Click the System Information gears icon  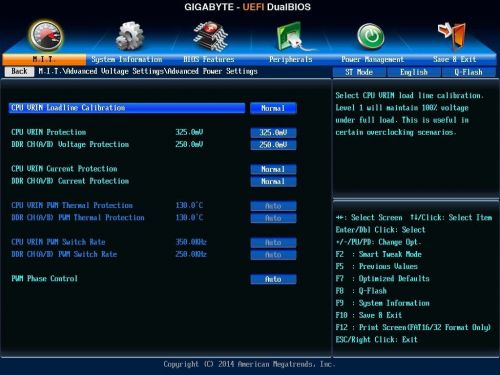130,36
